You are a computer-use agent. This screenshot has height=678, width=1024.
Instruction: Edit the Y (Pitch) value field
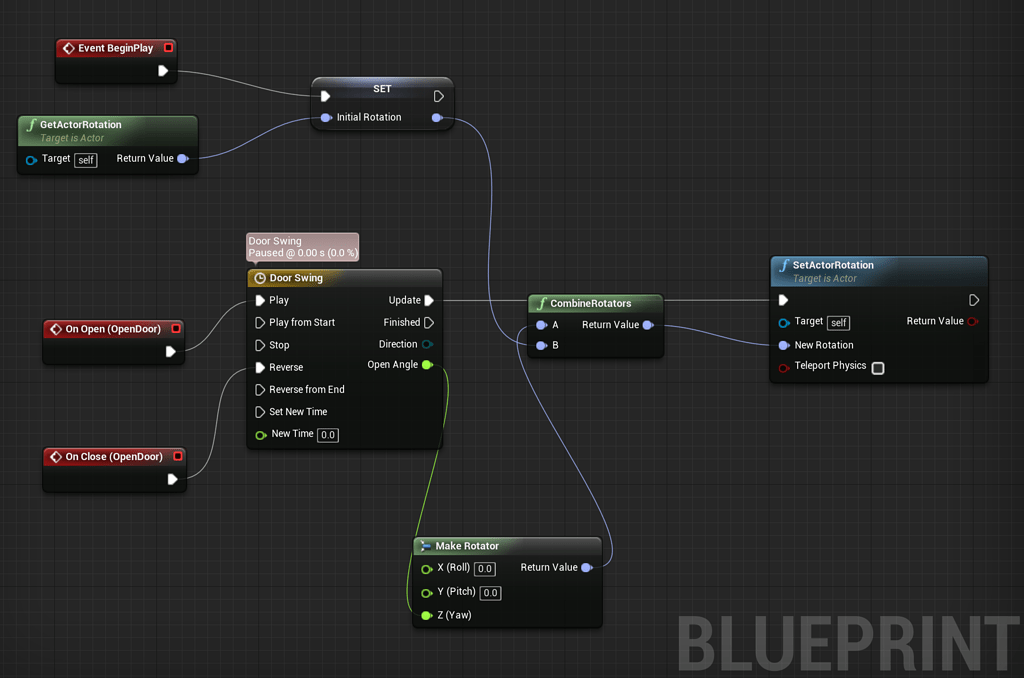pyautogui.click(x=490, y=593)
